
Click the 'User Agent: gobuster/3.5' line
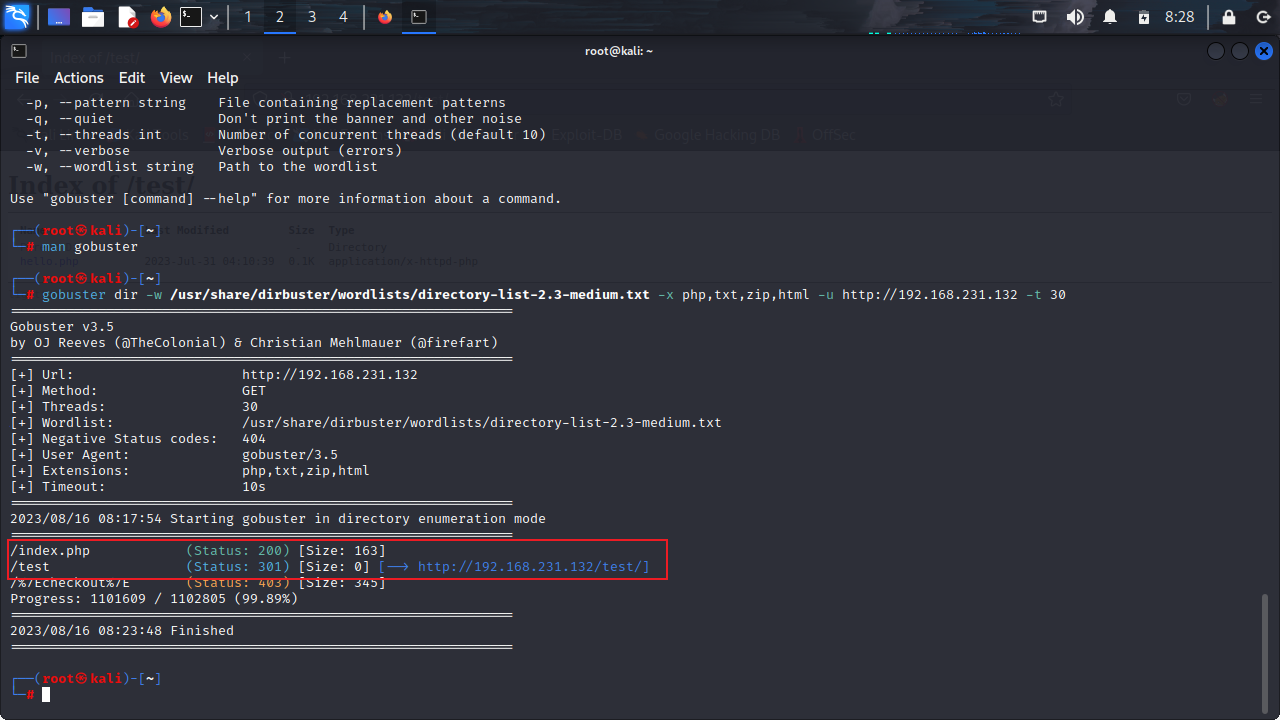tap(174, 455)
